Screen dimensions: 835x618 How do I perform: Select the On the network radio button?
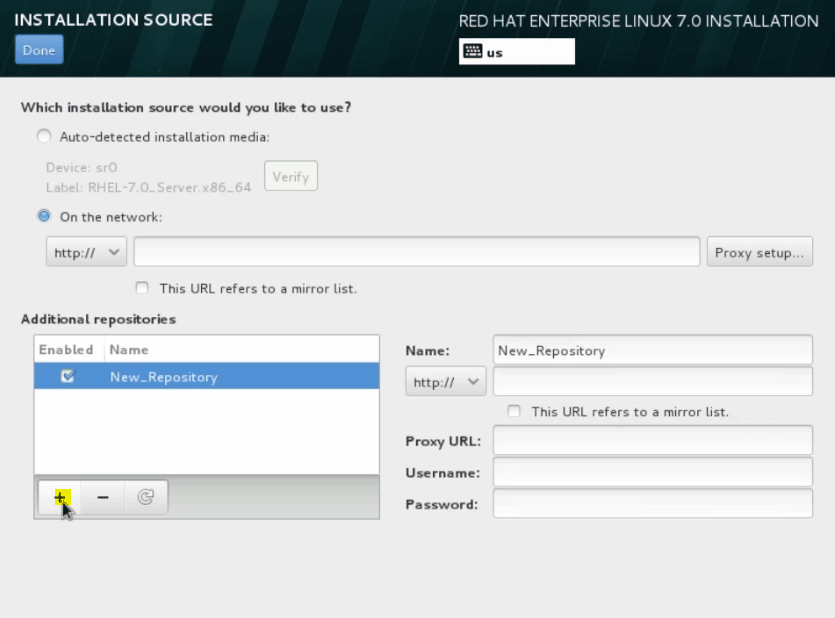pos(44,216)
